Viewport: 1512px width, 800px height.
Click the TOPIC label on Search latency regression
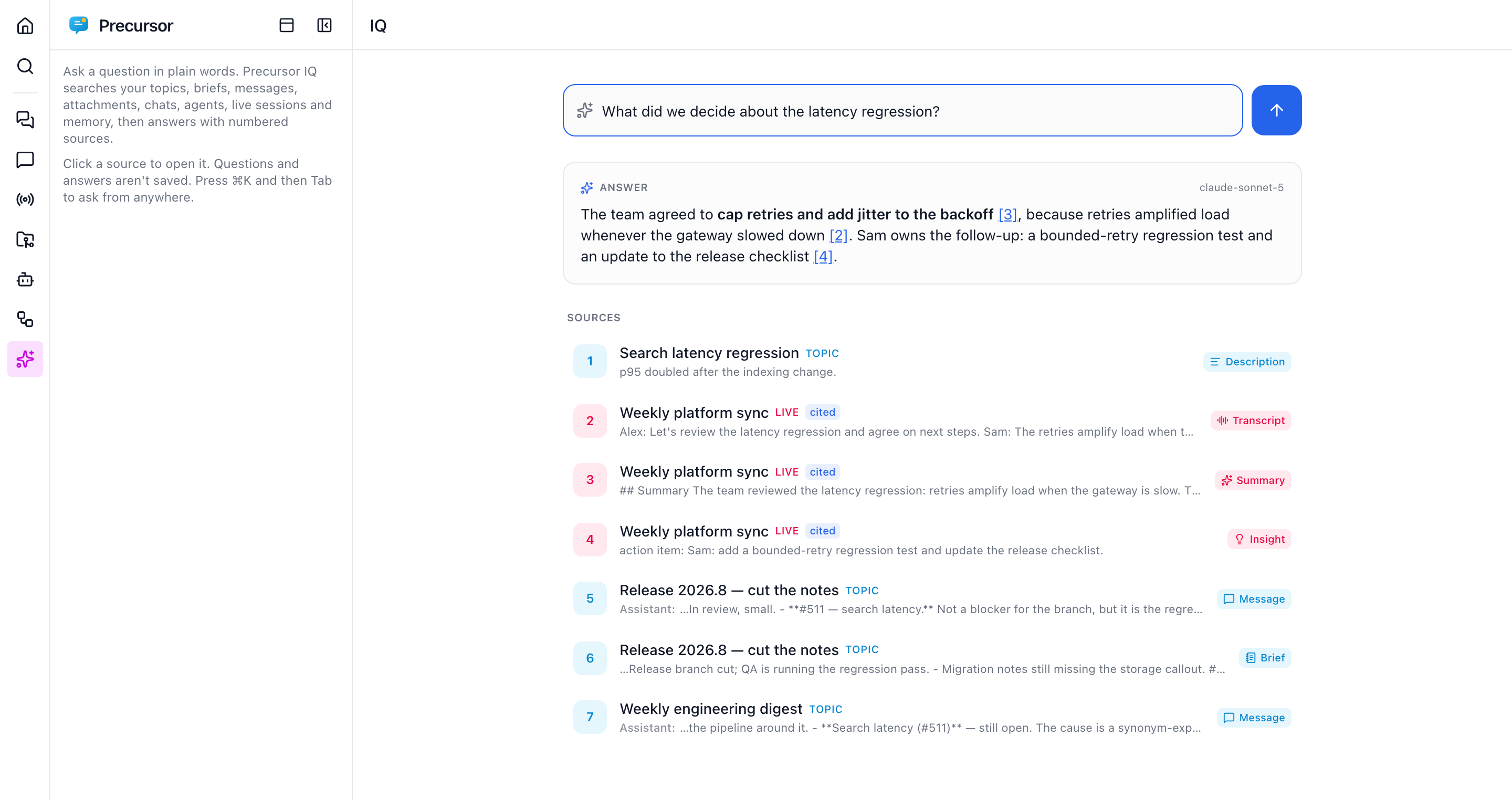tap(822, 353)
